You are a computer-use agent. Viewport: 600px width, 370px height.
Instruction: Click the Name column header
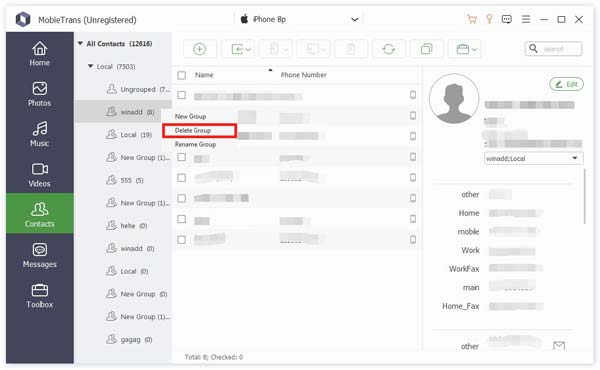(x=204, y=75)
